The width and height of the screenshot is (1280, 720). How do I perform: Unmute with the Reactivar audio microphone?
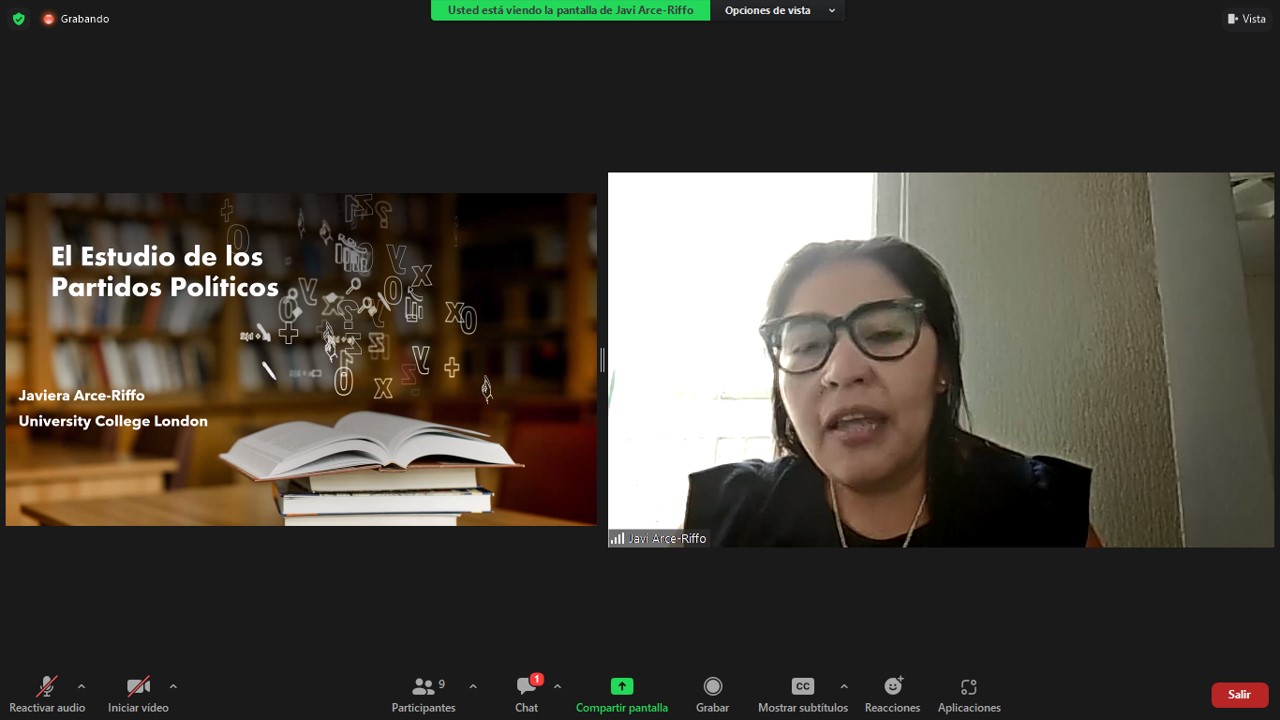[47, 694]
